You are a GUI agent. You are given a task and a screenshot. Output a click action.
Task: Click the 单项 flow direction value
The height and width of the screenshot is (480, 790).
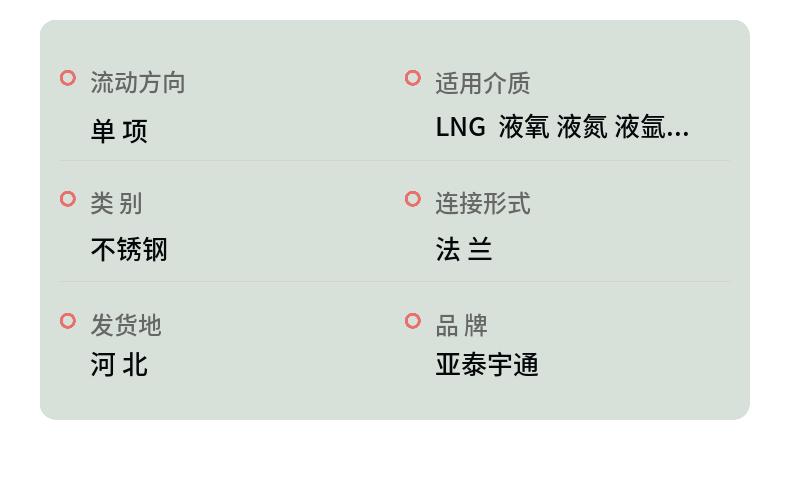click(x=119, y=131)
